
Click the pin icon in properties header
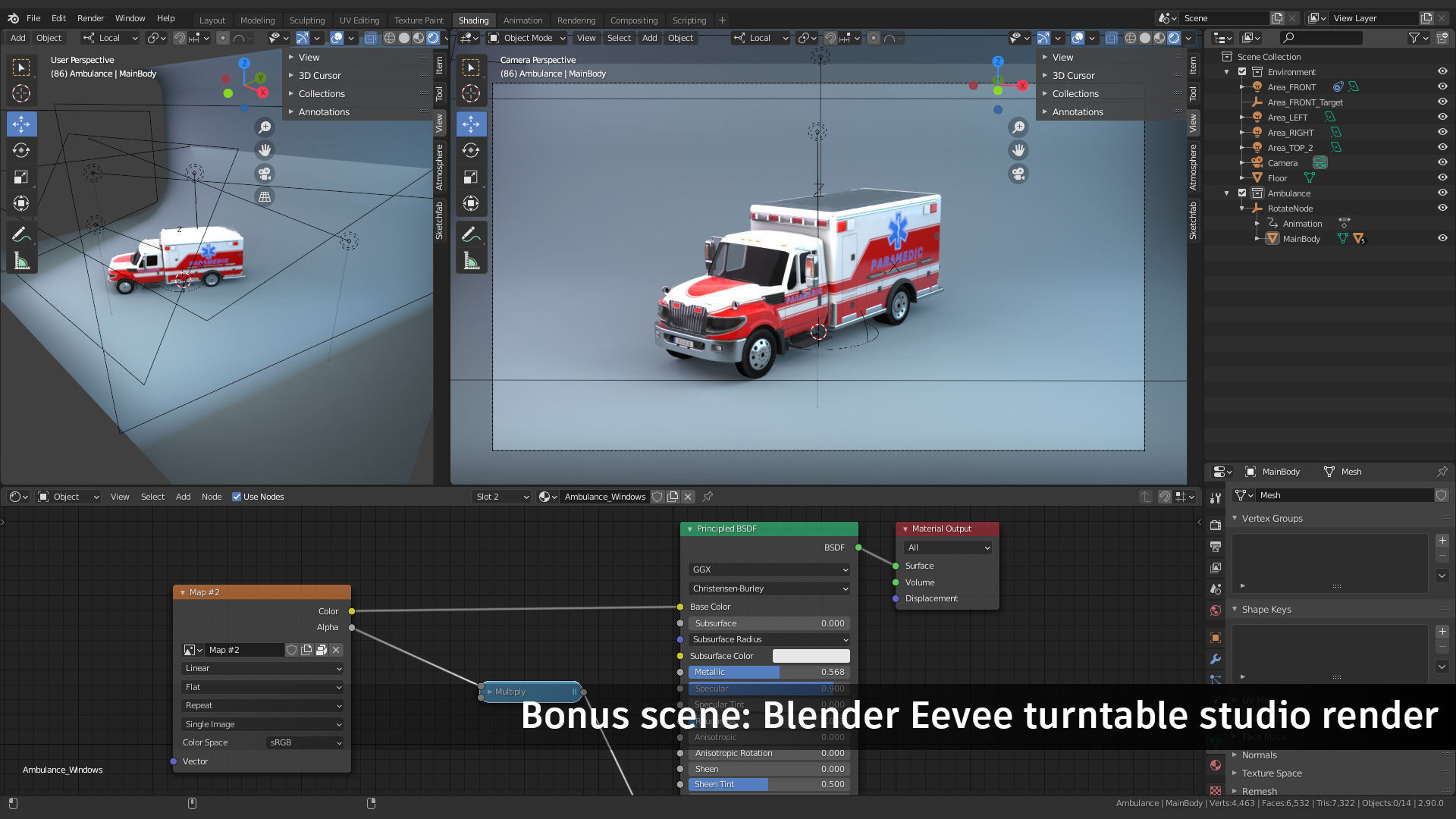coord(1442,472)
